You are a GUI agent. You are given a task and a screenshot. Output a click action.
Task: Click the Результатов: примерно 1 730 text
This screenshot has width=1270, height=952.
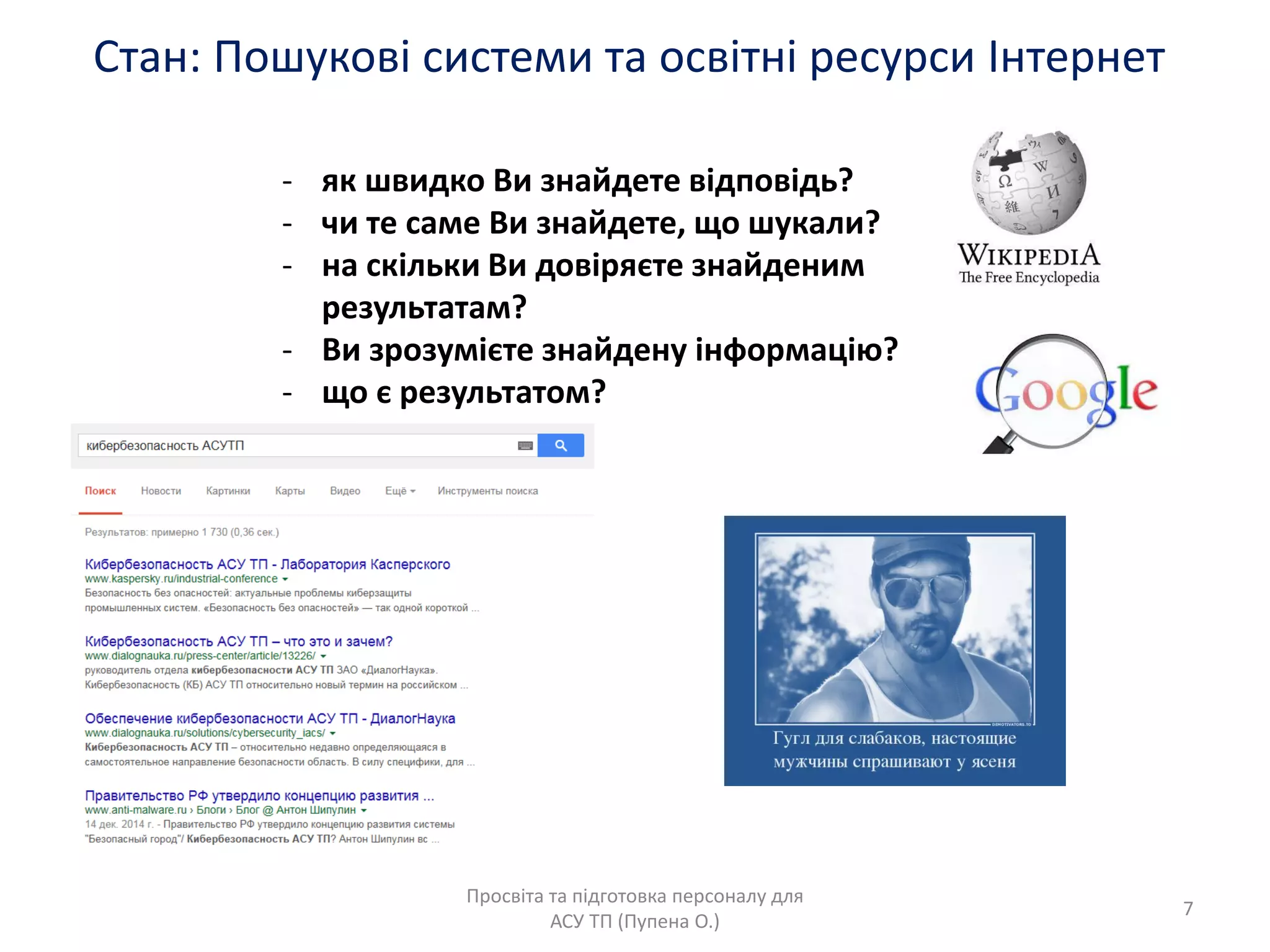182,532
